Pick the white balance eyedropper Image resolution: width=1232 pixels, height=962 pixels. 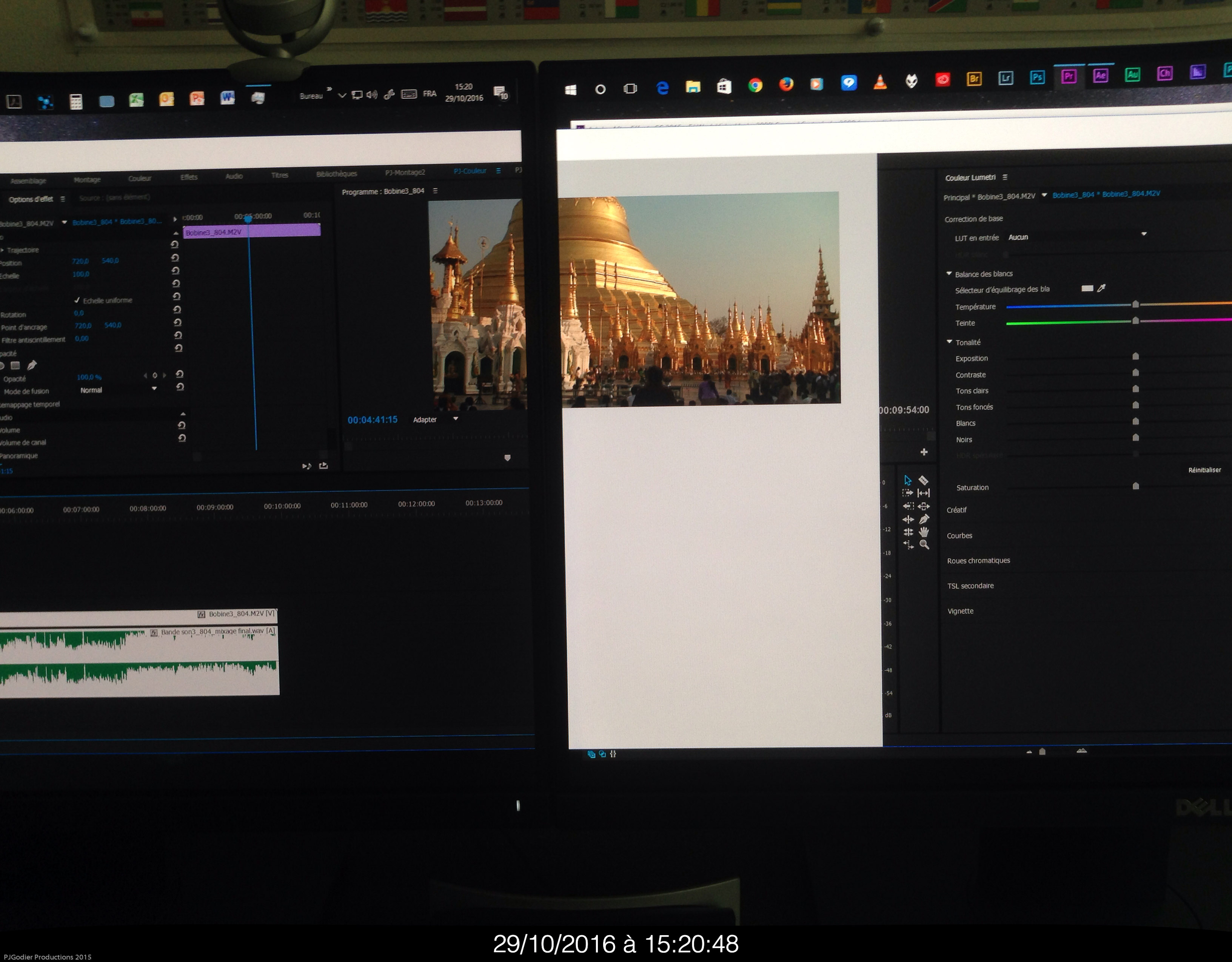coord(1101,288)
